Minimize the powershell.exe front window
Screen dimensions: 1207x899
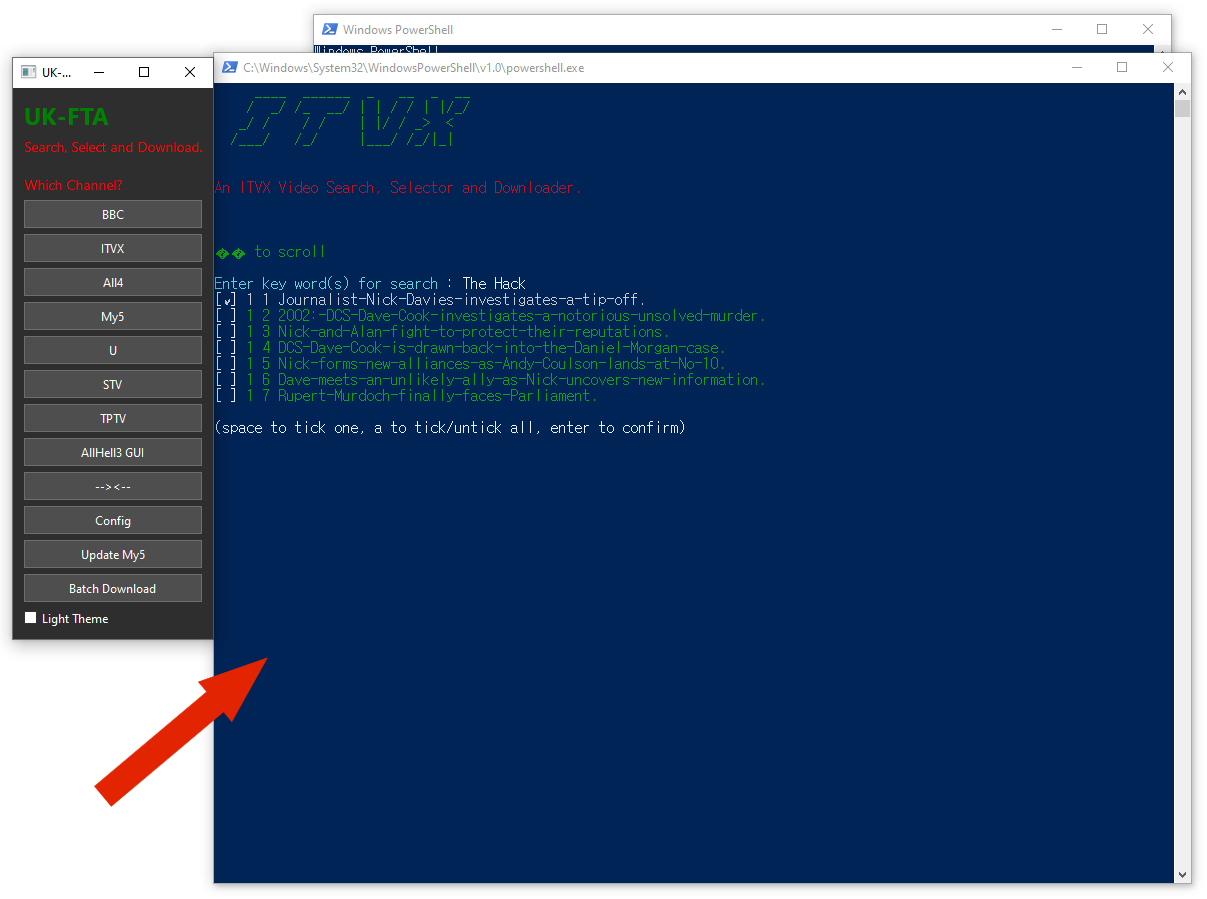1076,68
